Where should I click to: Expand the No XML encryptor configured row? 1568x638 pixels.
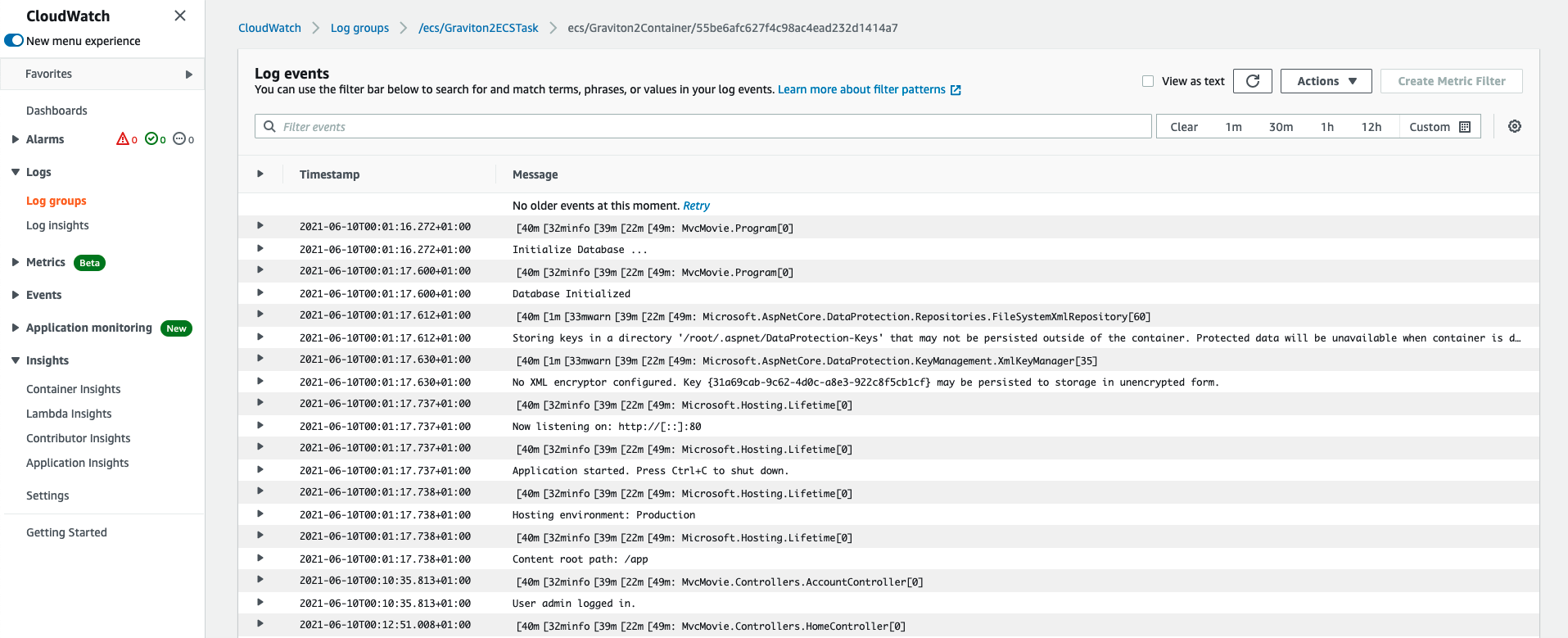(260, 381)
